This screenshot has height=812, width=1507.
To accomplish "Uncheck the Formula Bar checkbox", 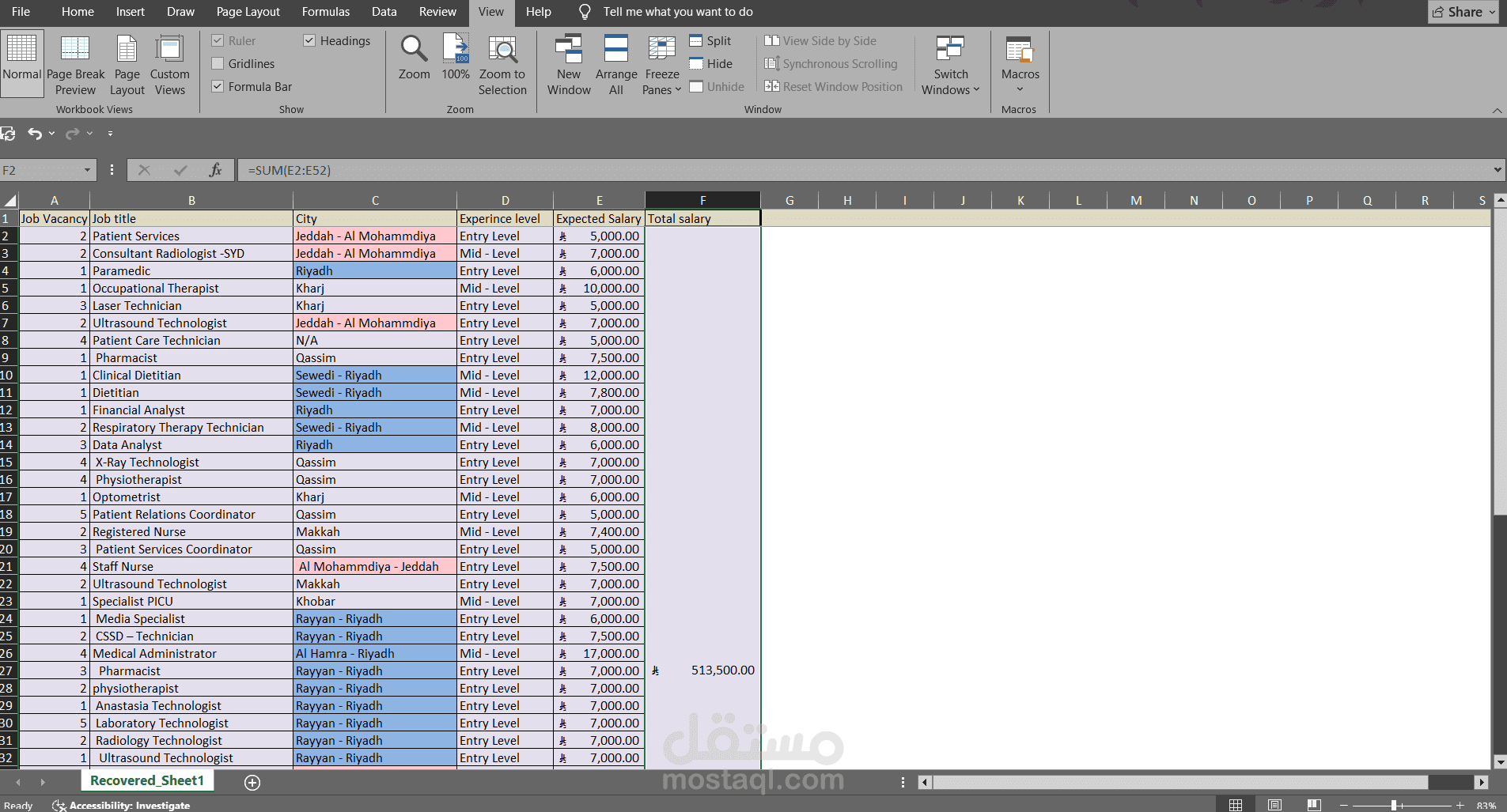I will pos(218,87).
